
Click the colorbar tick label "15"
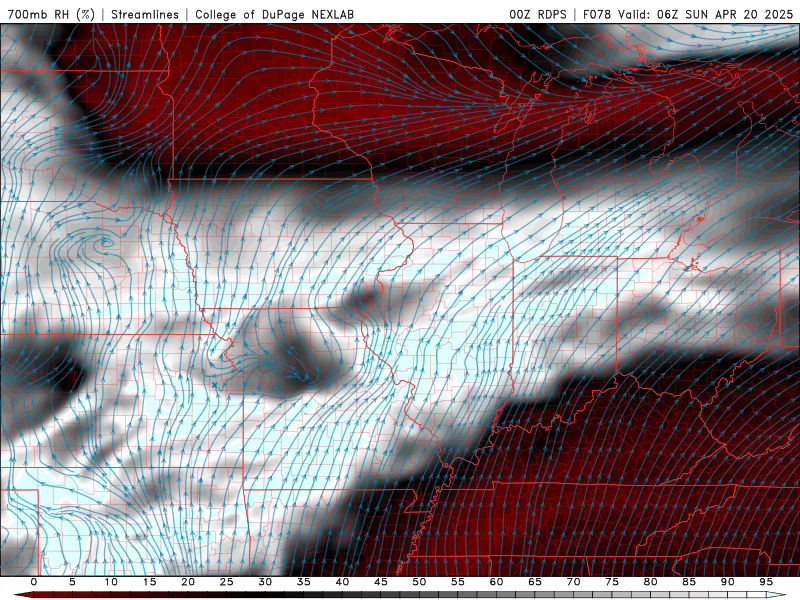pos(149,582)
